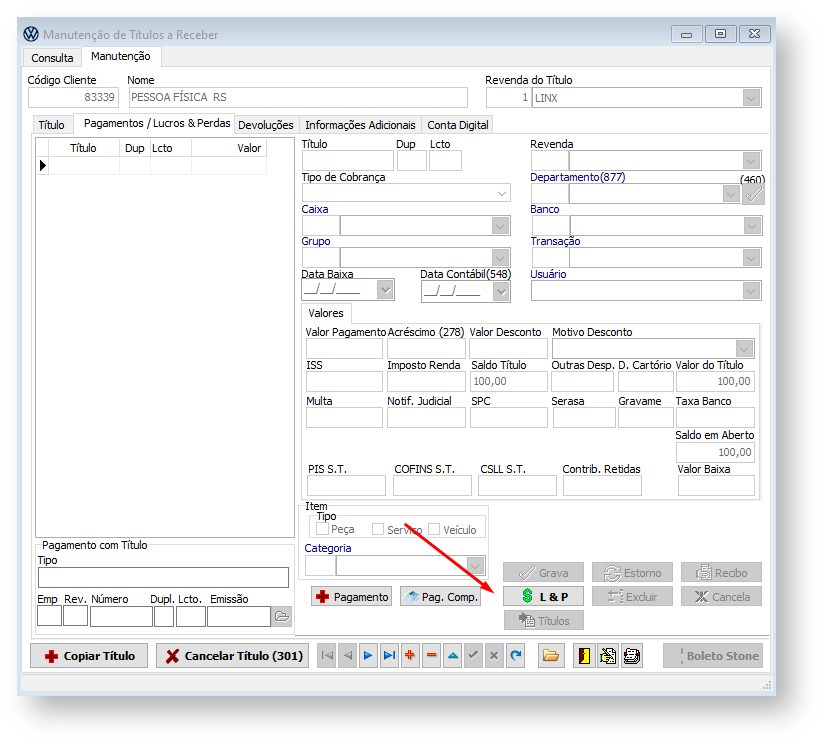The height and width of the screenshot is (744, 824).
Task: Refresh data blue curved arrow
Action: (x=516, y=655)
